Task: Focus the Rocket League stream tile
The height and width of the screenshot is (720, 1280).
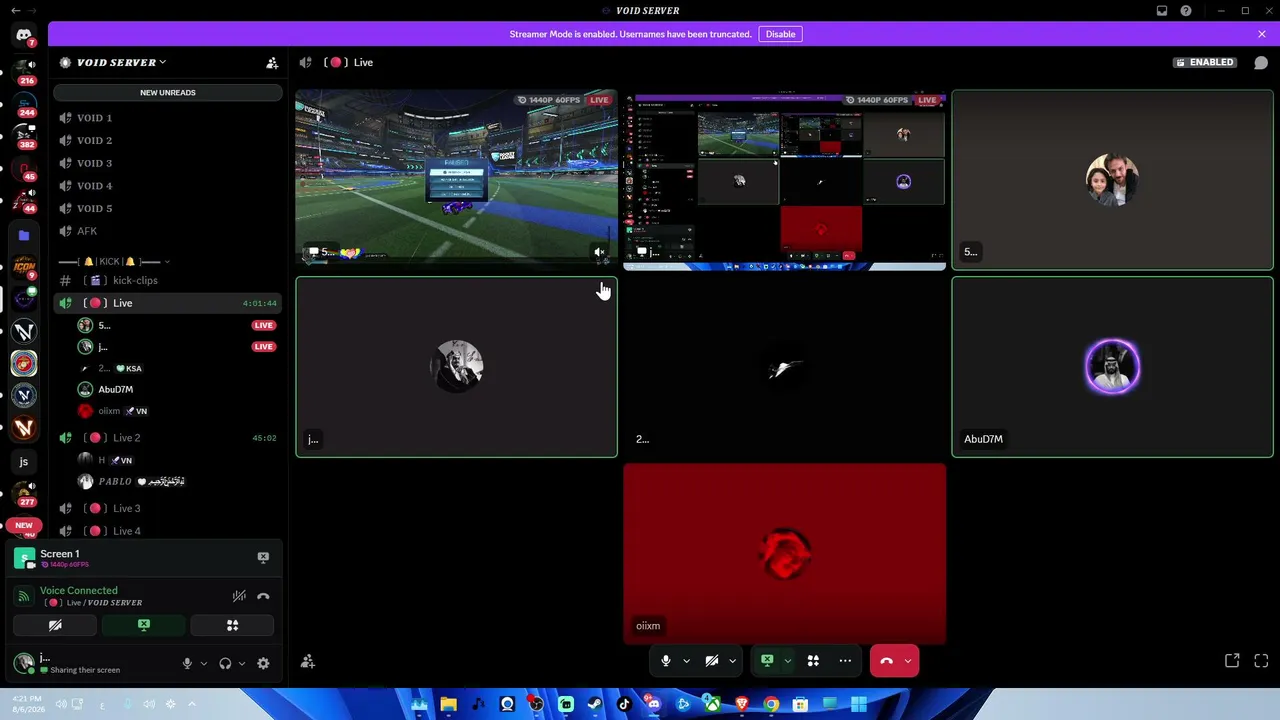Action: coord(457,180)
